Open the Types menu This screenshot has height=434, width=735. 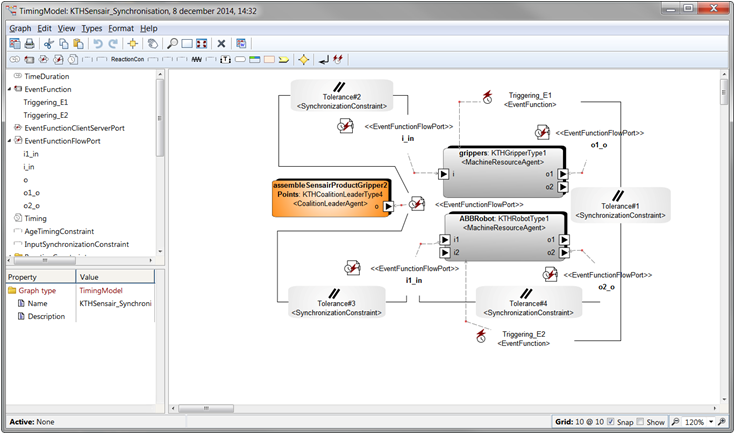coord(91,29)
